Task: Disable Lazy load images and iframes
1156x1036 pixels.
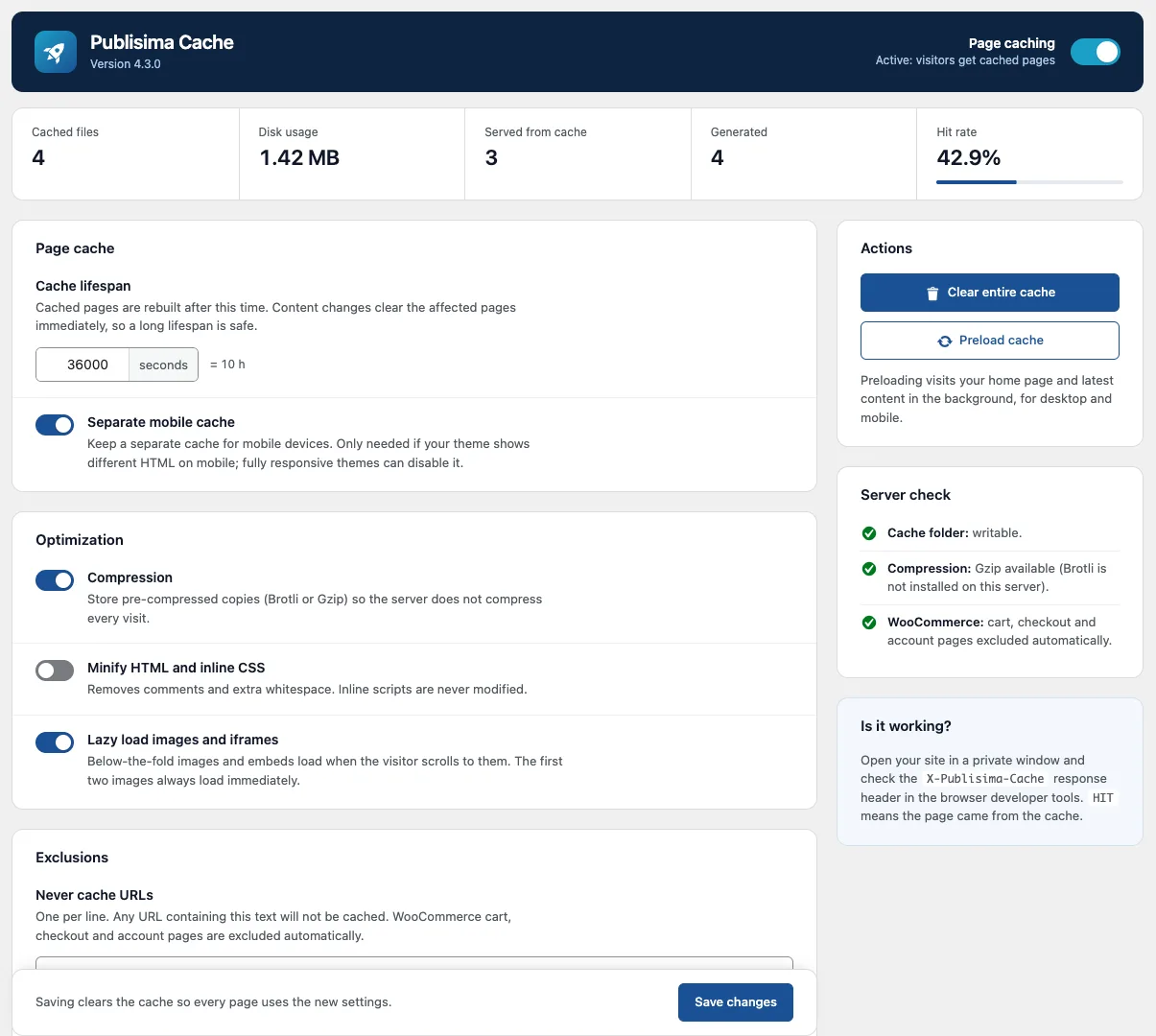Action: [x=55, y=742]
